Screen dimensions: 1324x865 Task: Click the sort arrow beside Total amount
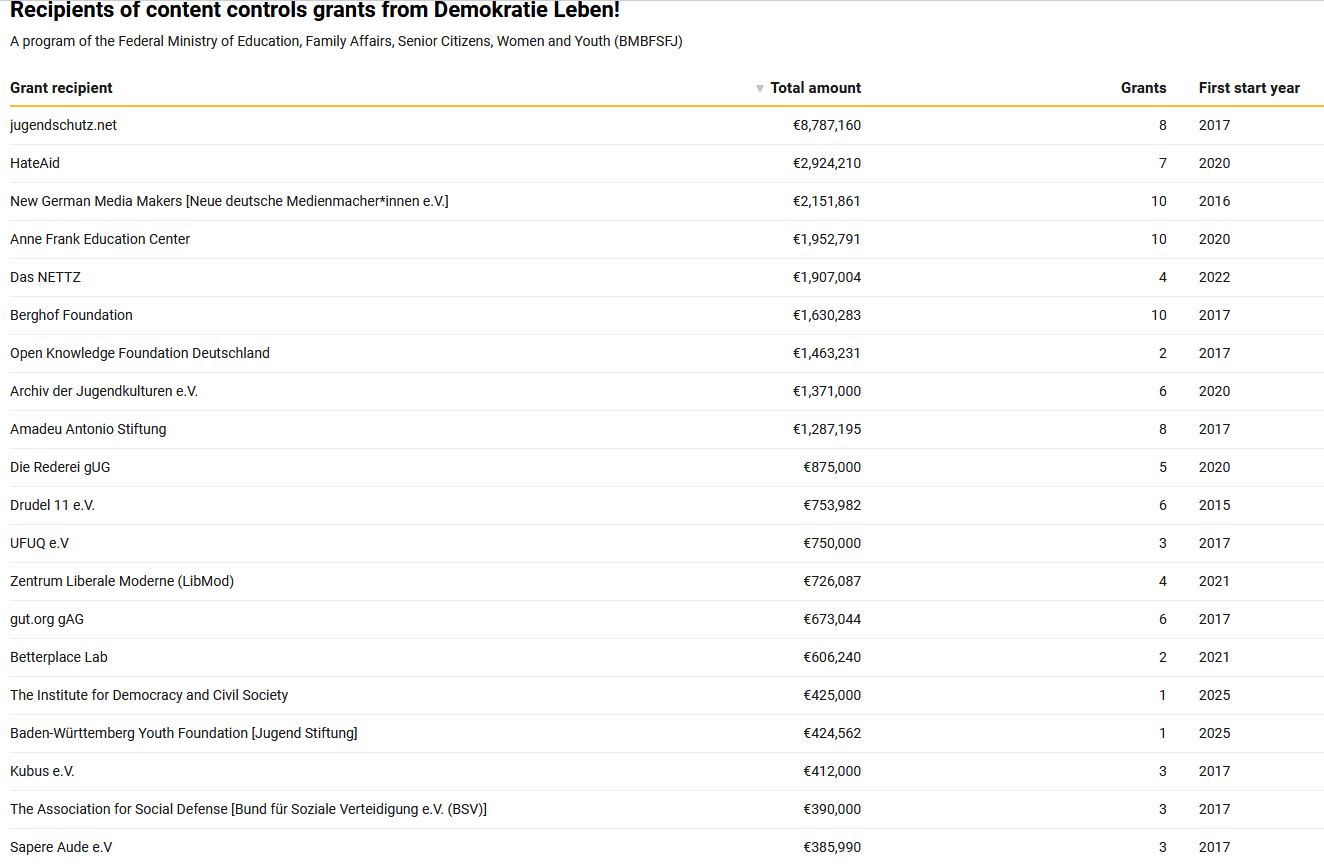click(760, 89)
